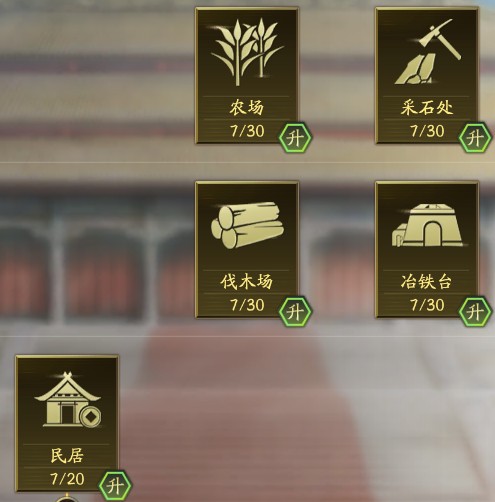Click the pickaxe and rock quarry icon

[428, 52]
